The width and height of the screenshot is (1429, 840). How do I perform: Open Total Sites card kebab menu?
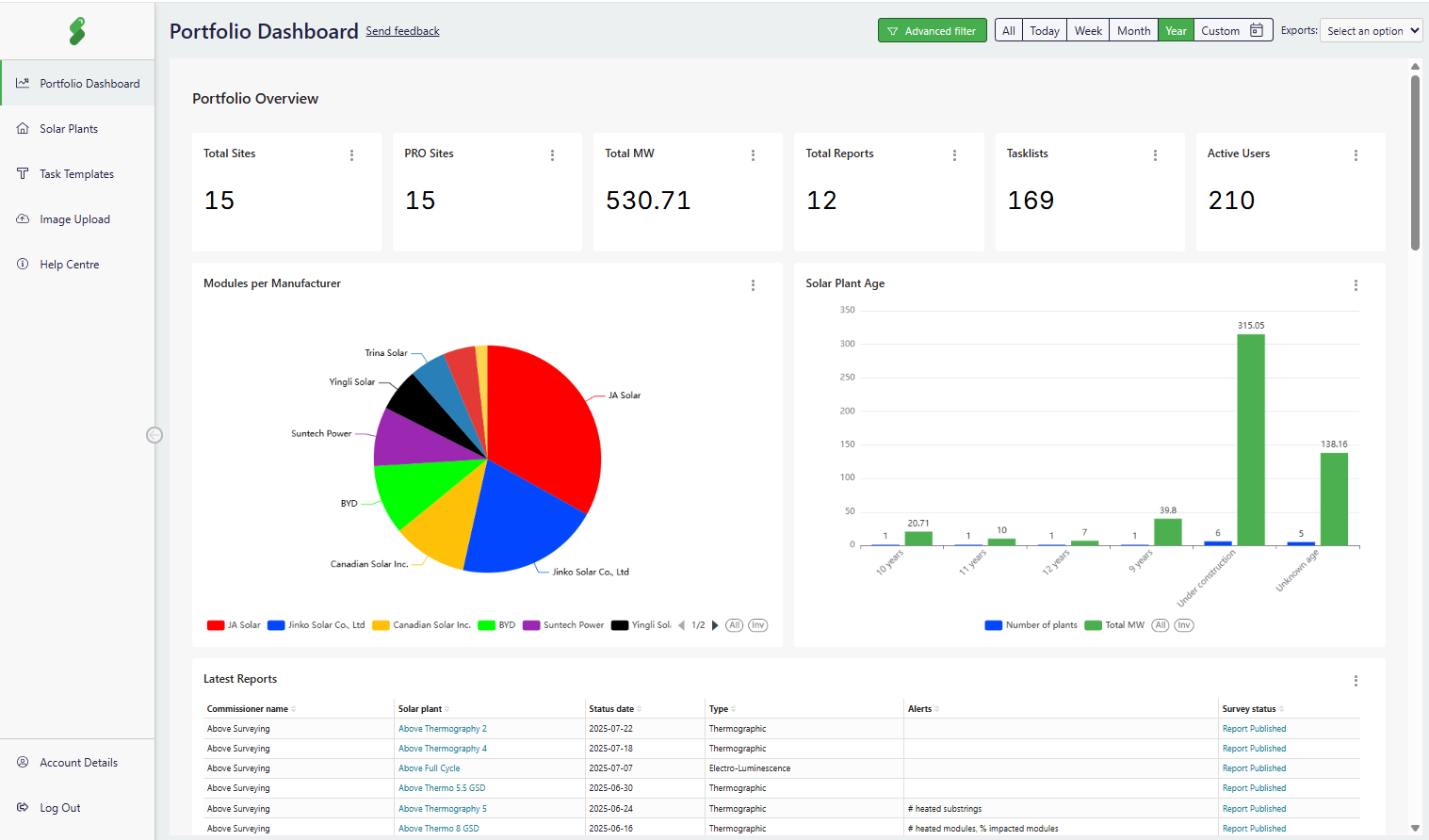point(351,155)
